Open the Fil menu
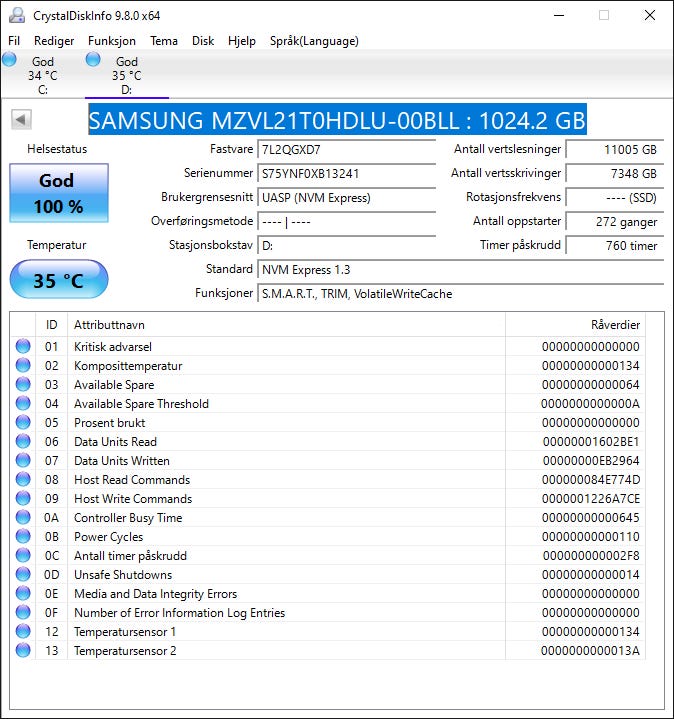This screenshot has height=719, width=674. point(14,41)
